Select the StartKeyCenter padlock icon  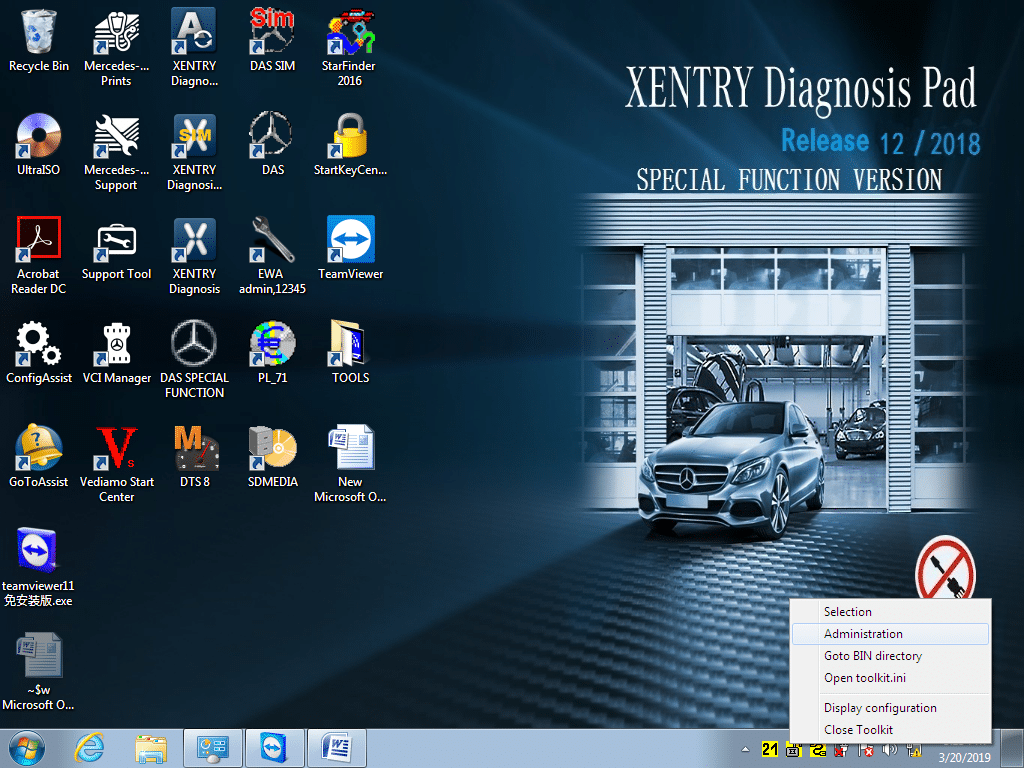point(350,138)
